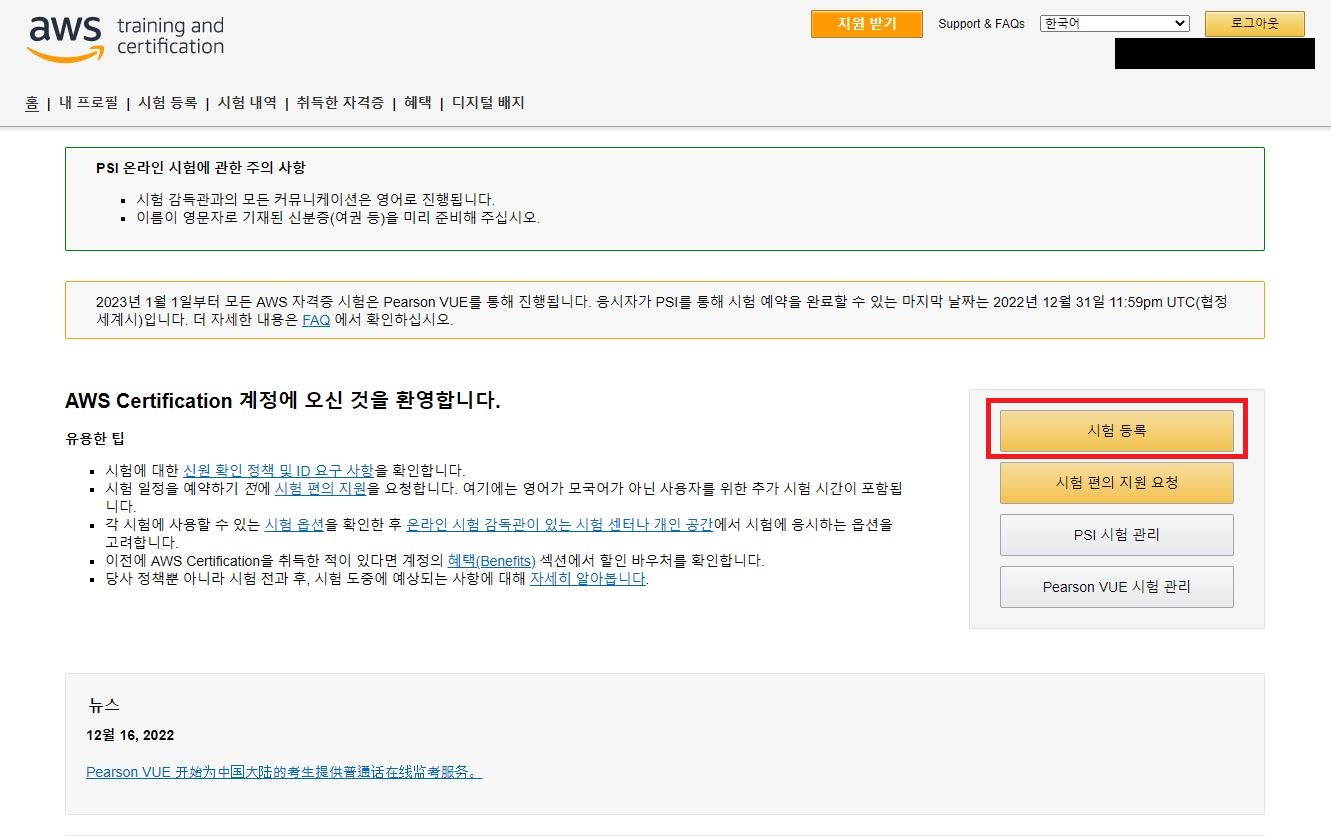Open the 한국어 language dropdown
Viewport: 1331px width, 836px height.
[x=1114, y=24]
